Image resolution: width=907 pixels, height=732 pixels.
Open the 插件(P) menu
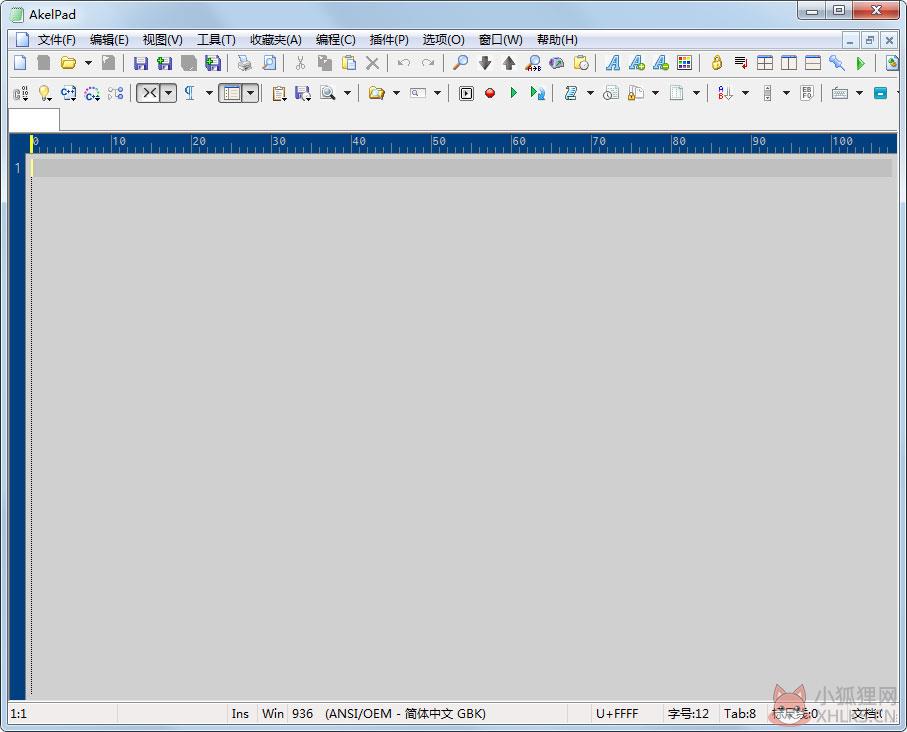389,39
